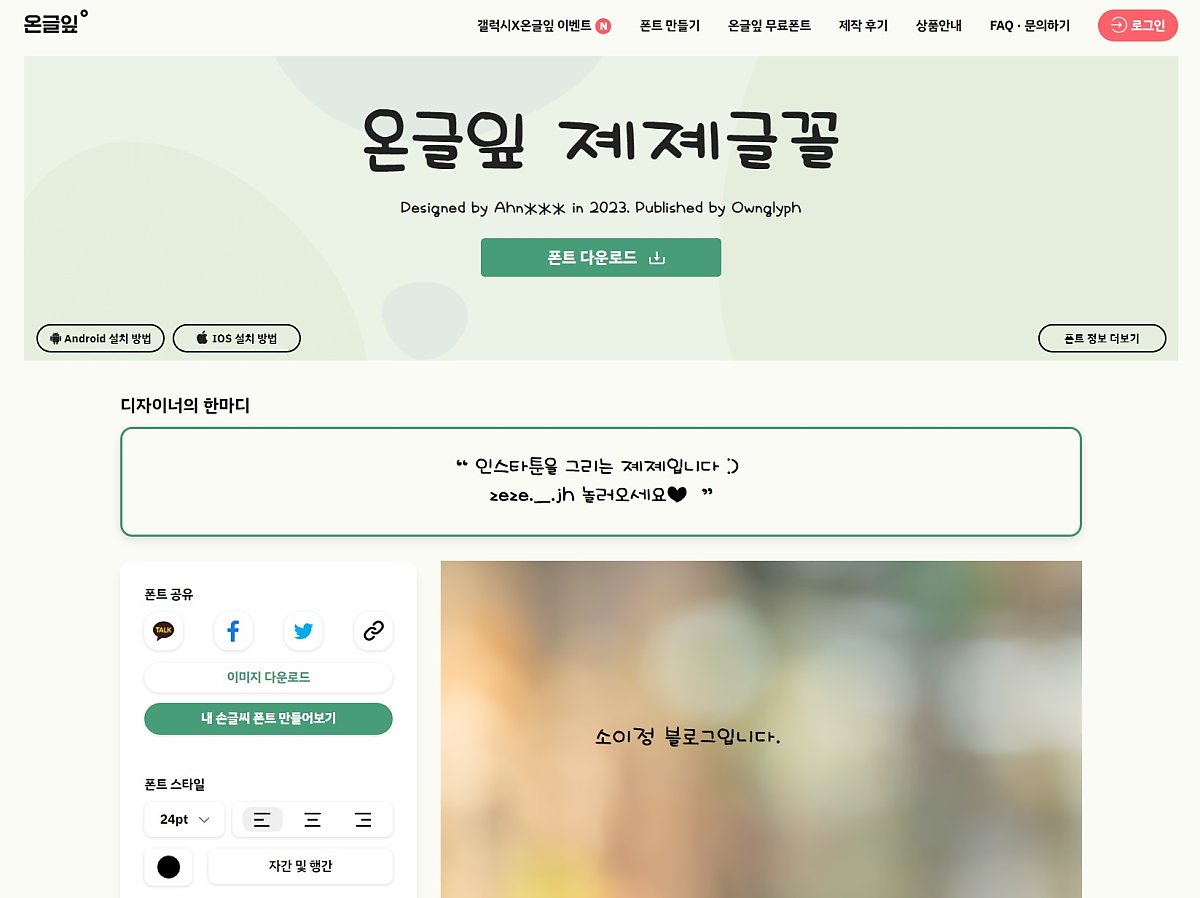
Task: Select right text alignment
Action: coord(363,820)
